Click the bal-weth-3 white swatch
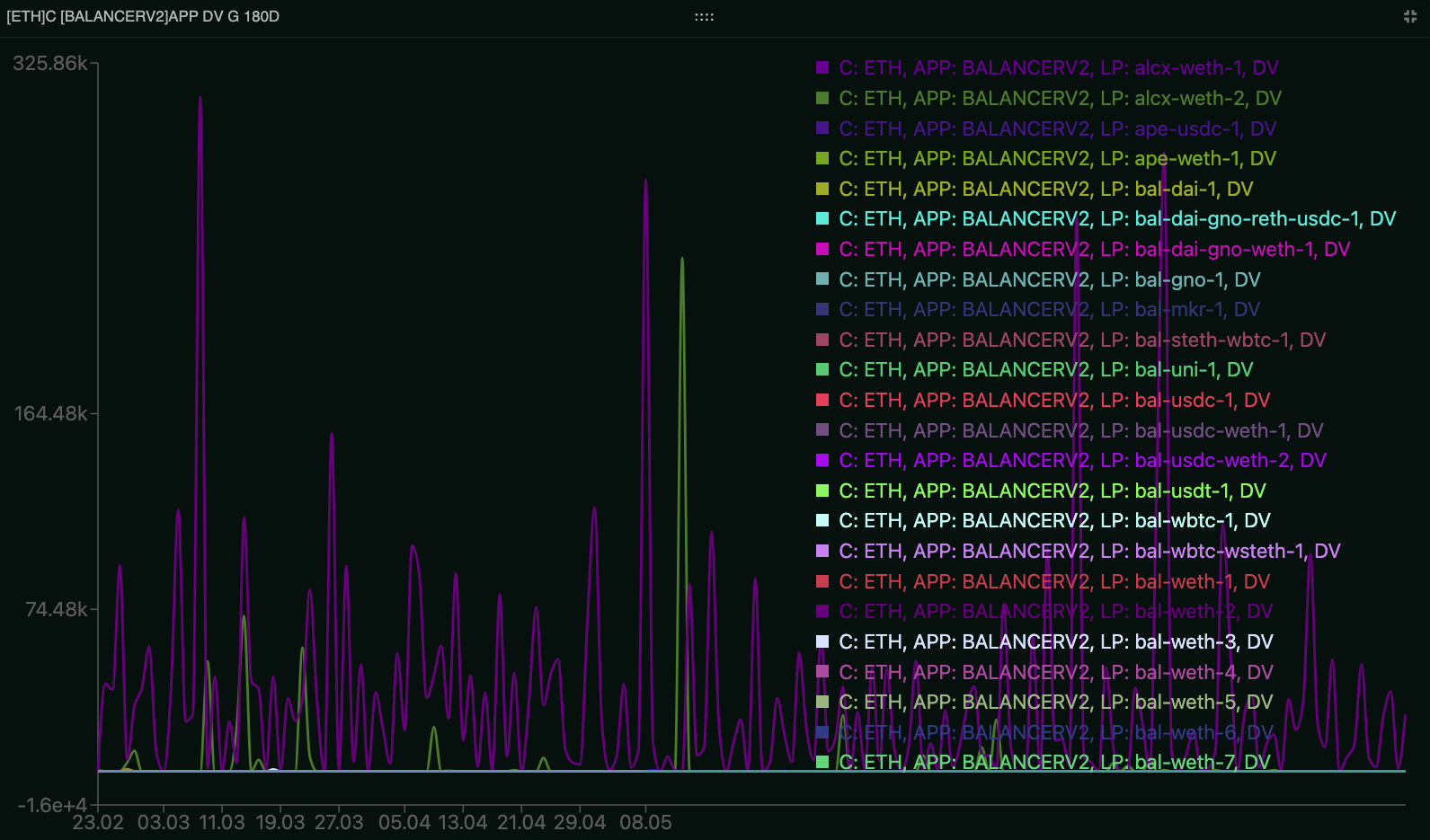The image size is (1430, 840). (822, 641)
